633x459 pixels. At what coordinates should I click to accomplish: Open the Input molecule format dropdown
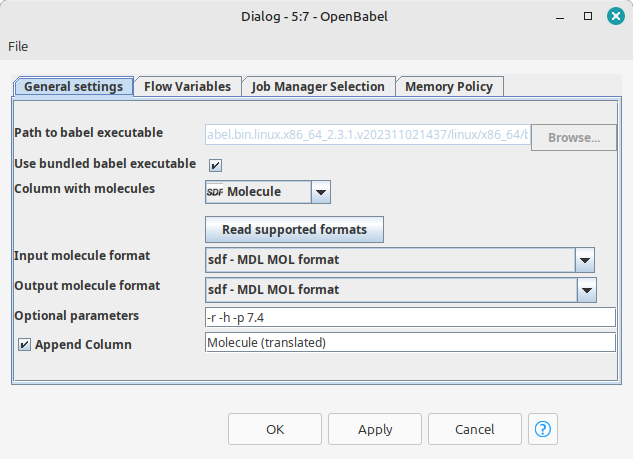(400, 260)
